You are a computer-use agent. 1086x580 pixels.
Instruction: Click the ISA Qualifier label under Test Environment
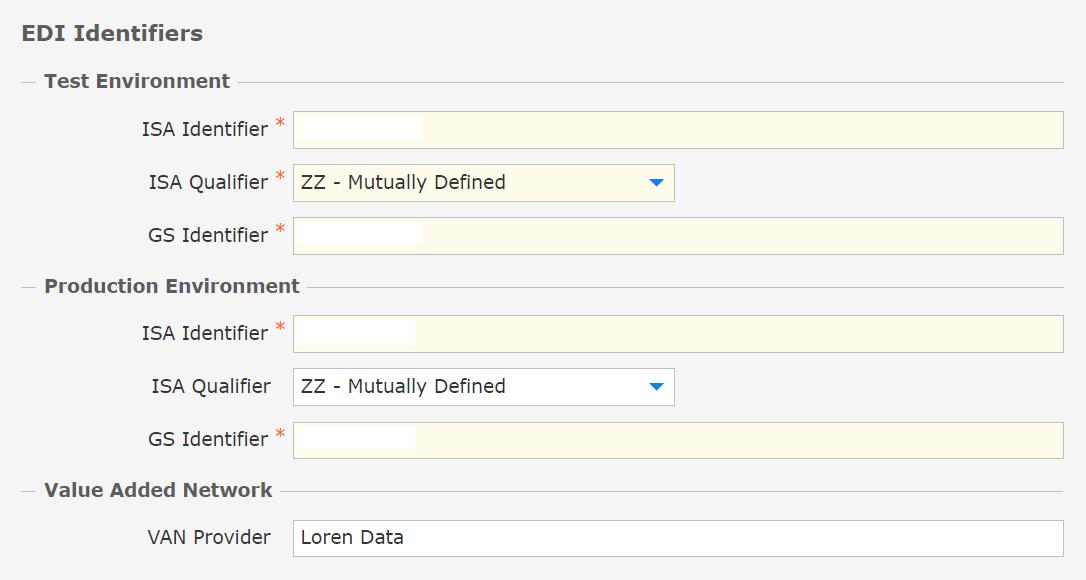pyautogui.click(x=208, y=183)
